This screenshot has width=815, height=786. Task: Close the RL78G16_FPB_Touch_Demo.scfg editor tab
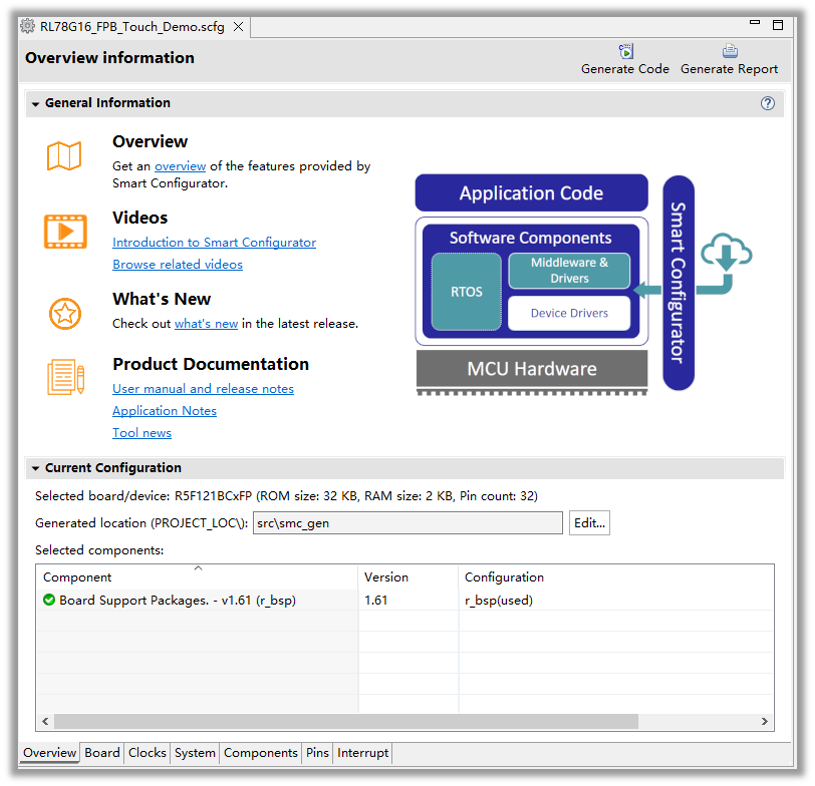click(x=239, y=27)
